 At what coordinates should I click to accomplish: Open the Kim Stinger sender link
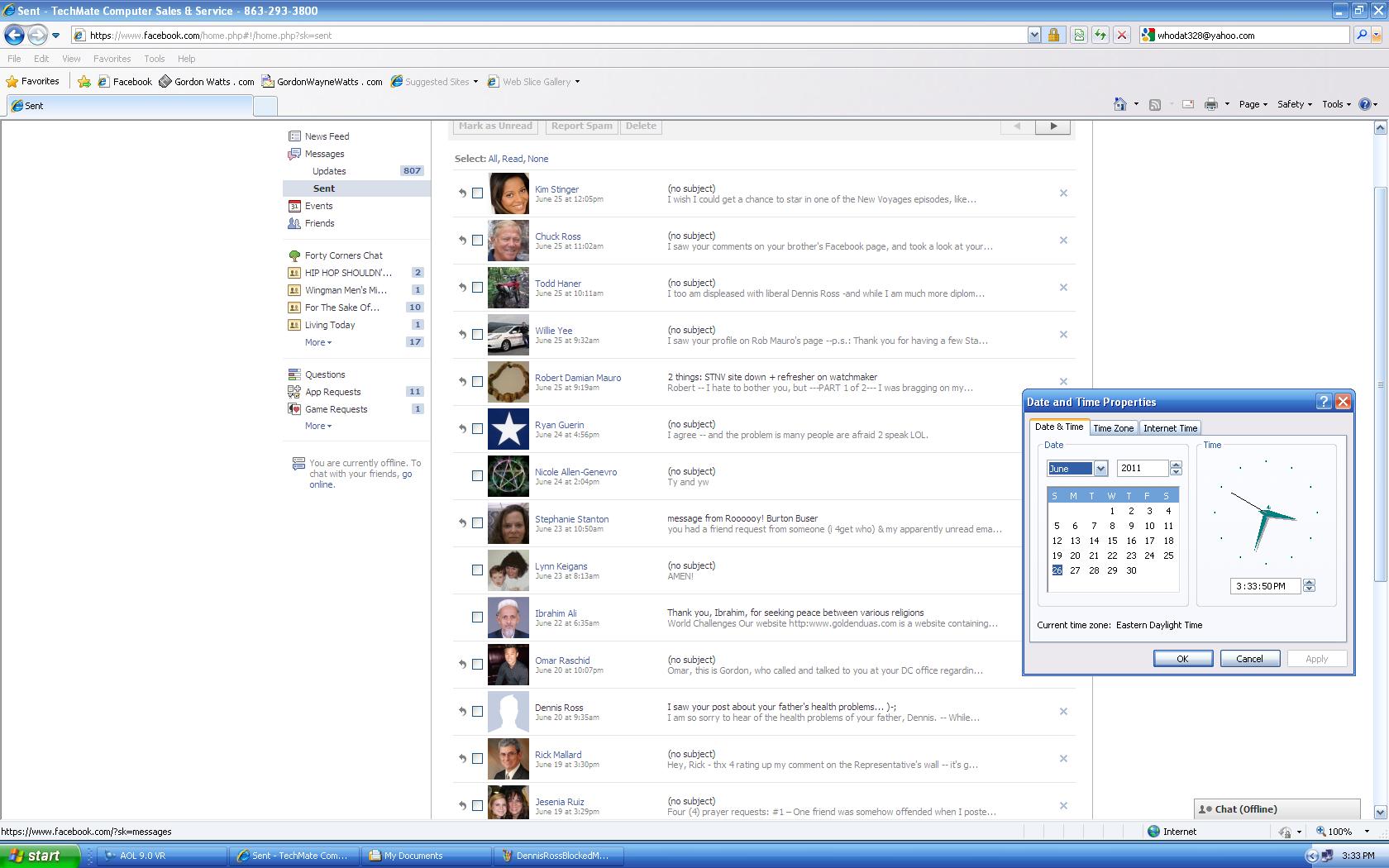tap(556, 189)
